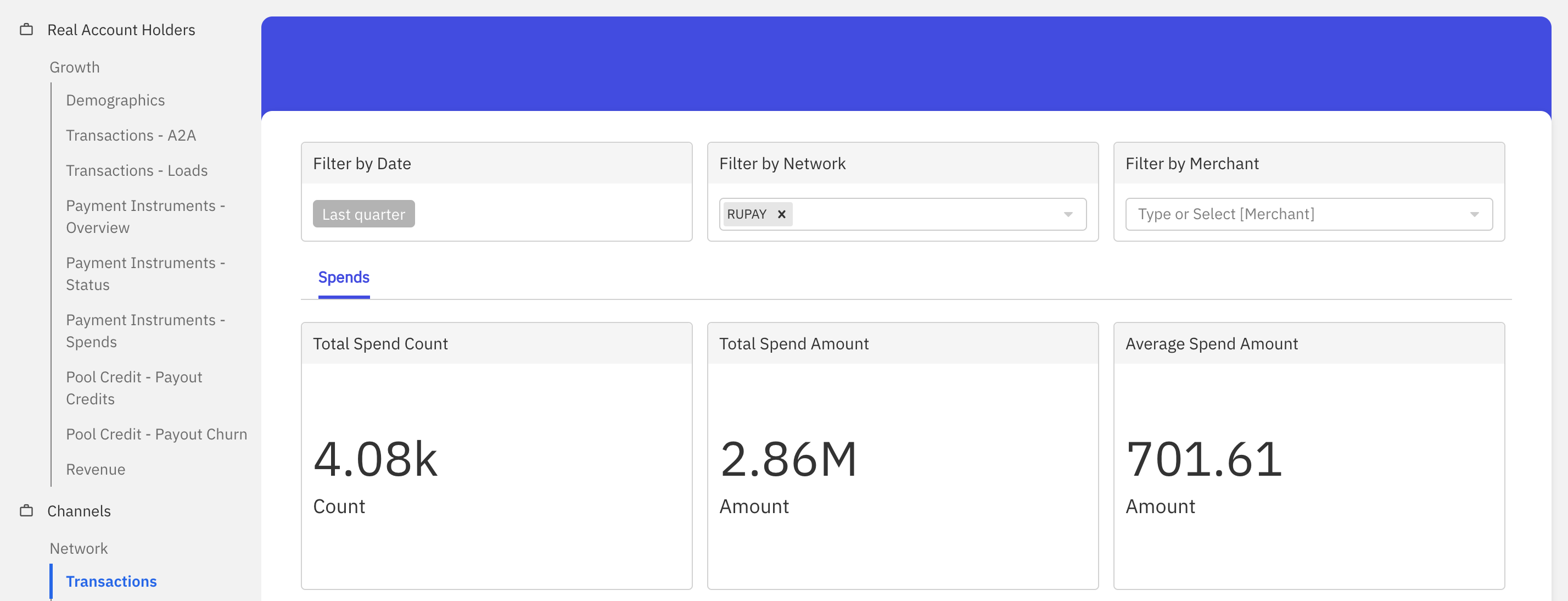Image resolution: width=1568 pixels, height=601 pixels.
Task: Click the Last quarter date filter button
Action: tap(363, 214)
